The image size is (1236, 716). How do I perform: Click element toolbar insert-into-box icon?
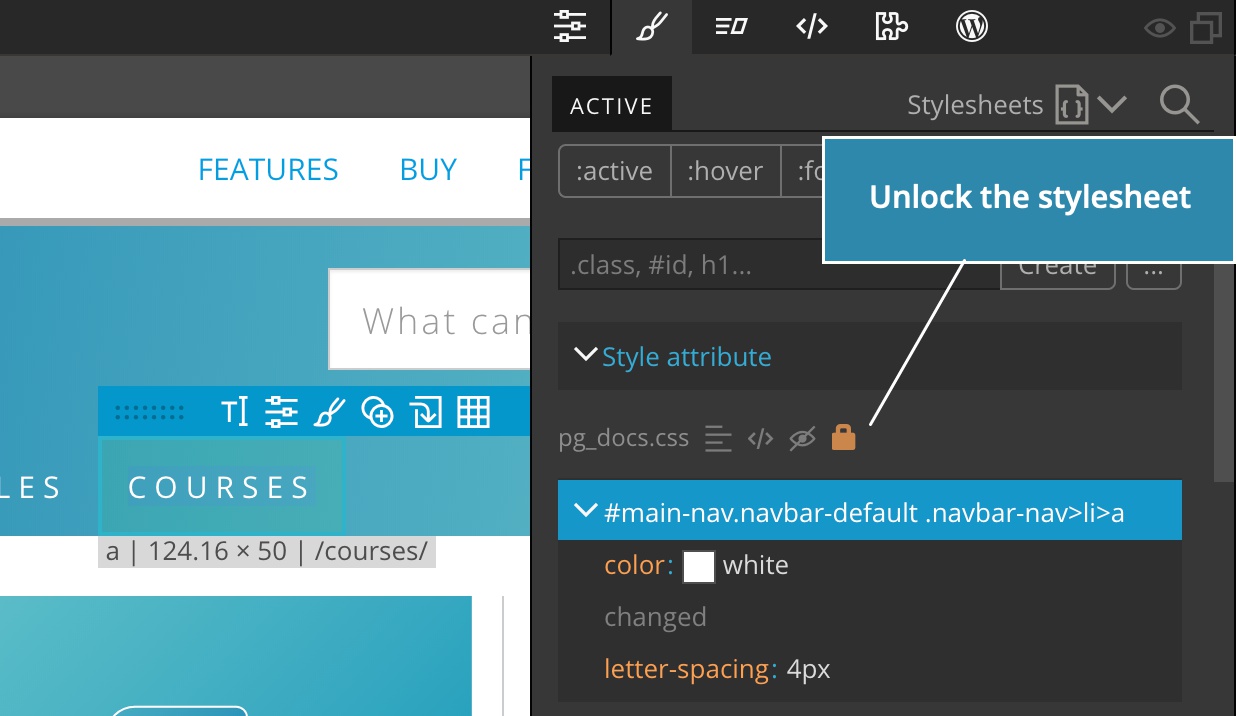[426, 412]
